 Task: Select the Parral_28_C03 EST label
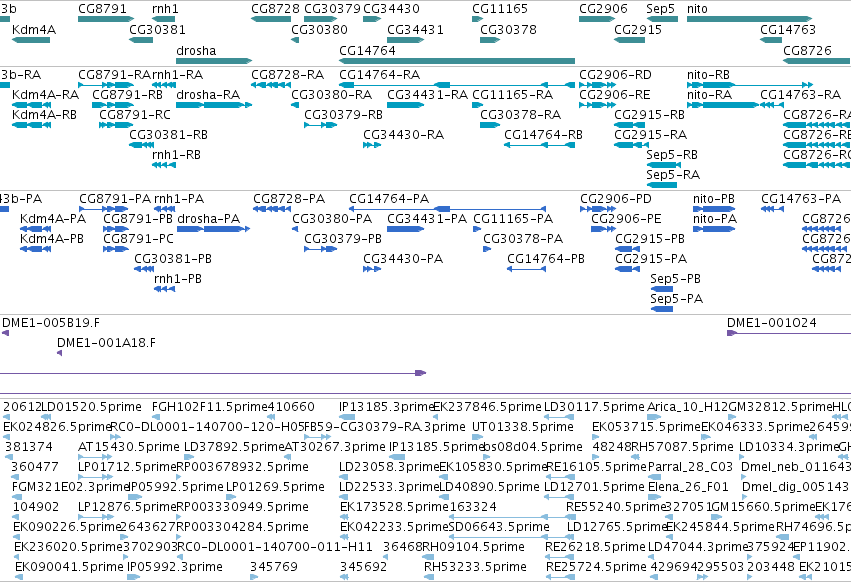click(x=690, y=467)
